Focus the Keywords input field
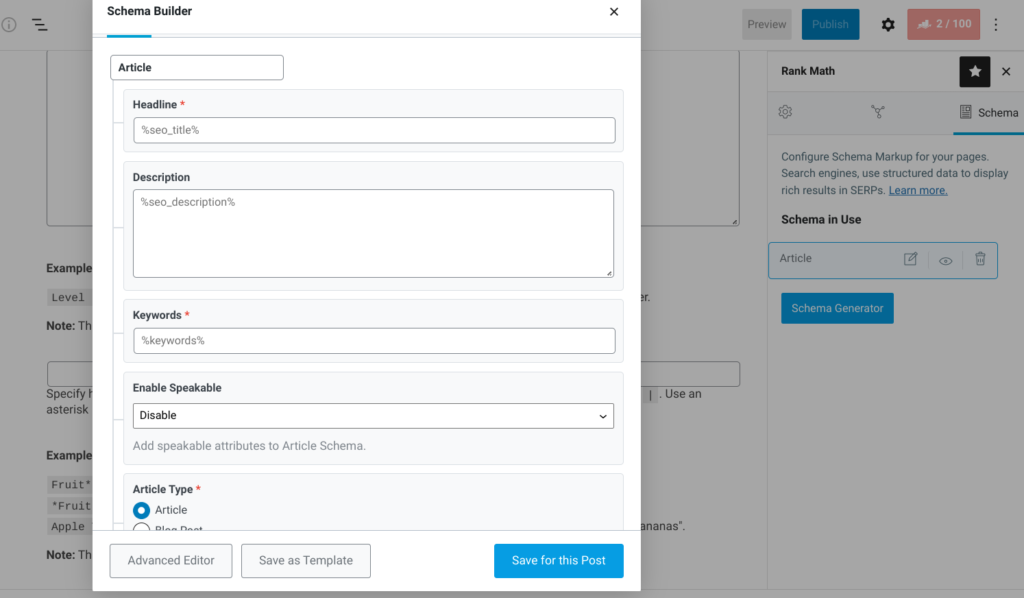The image size is (1024, 598). [374, 341]
